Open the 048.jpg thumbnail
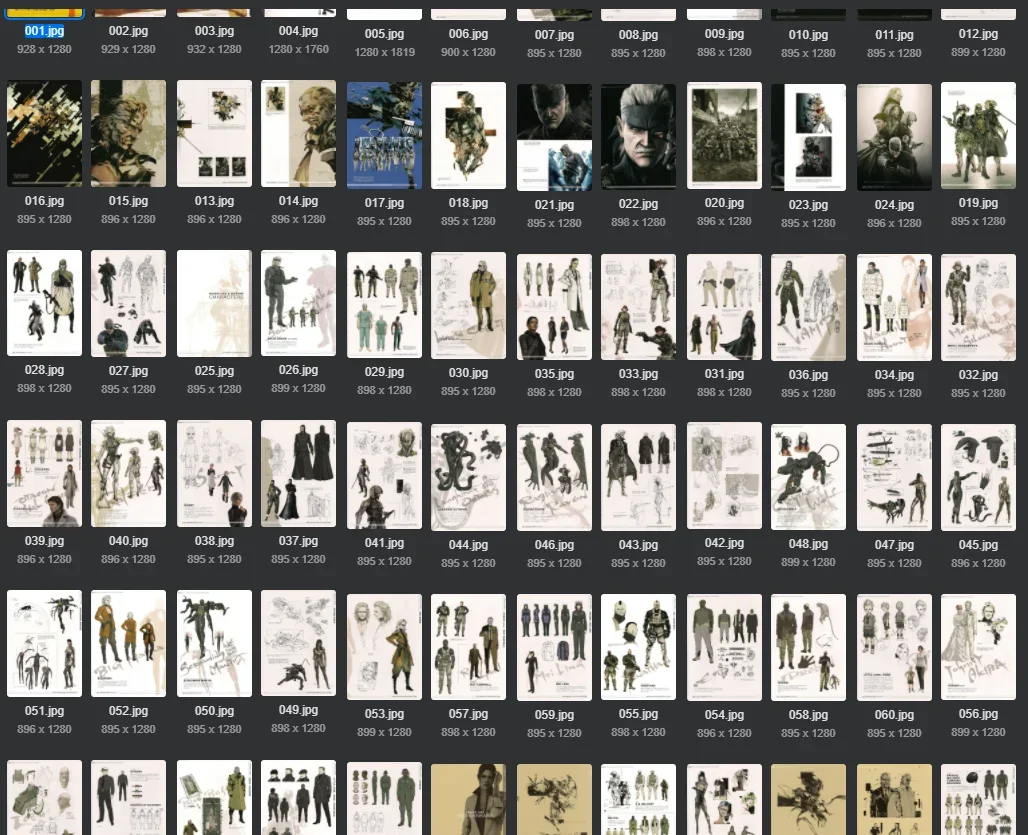 [x=808, y=476]
